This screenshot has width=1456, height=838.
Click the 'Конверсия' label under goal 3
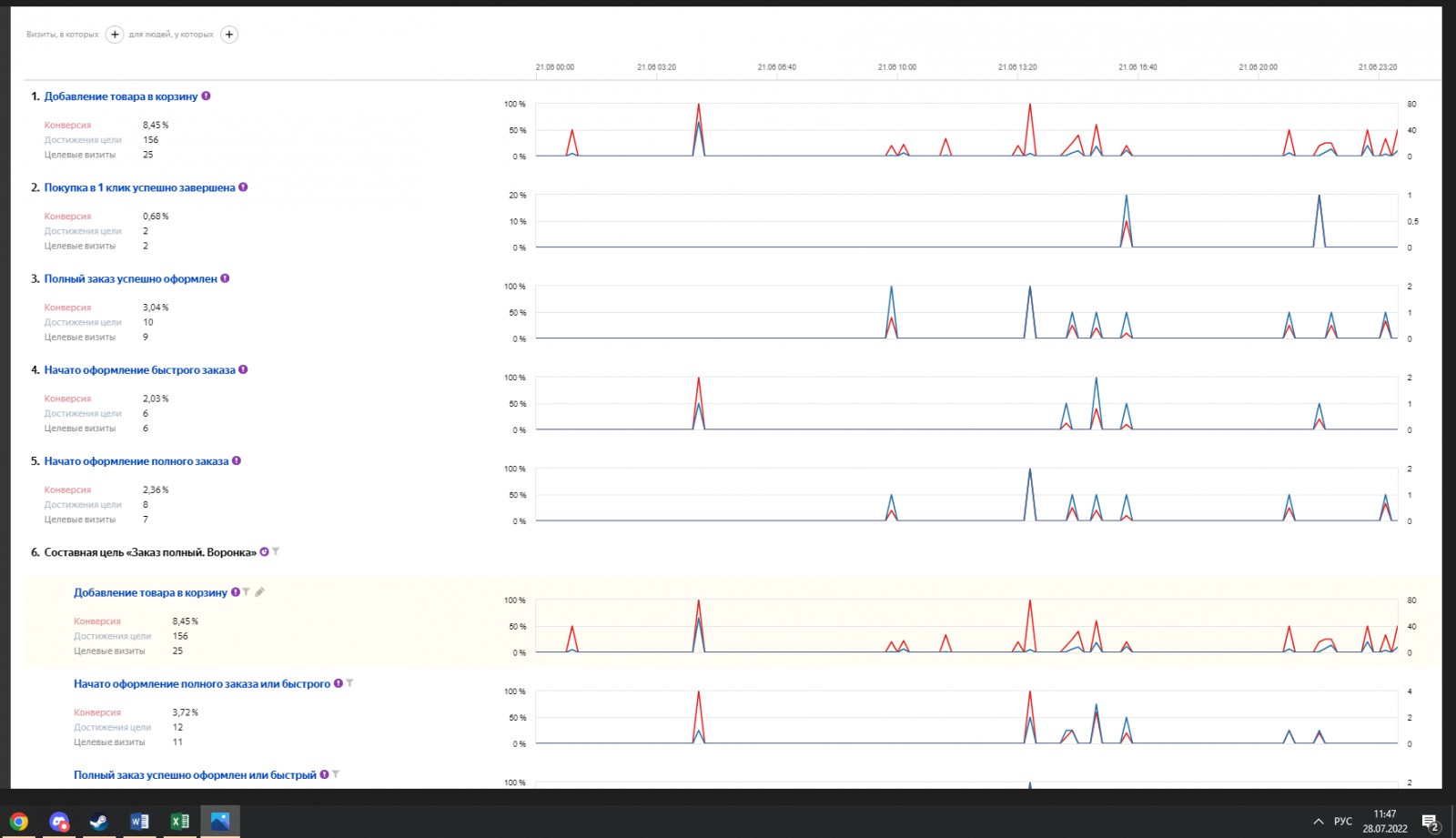68,308
